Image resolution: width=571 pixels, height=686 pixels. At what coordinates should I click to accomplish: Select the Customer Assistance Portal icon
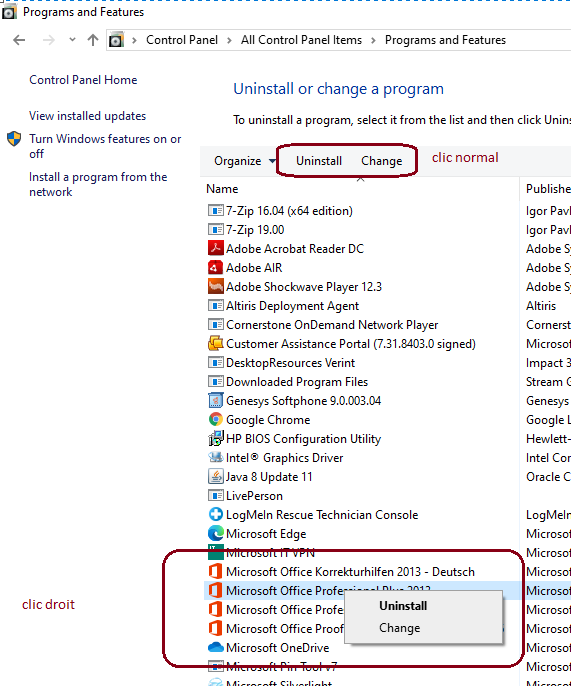(215, 343)
